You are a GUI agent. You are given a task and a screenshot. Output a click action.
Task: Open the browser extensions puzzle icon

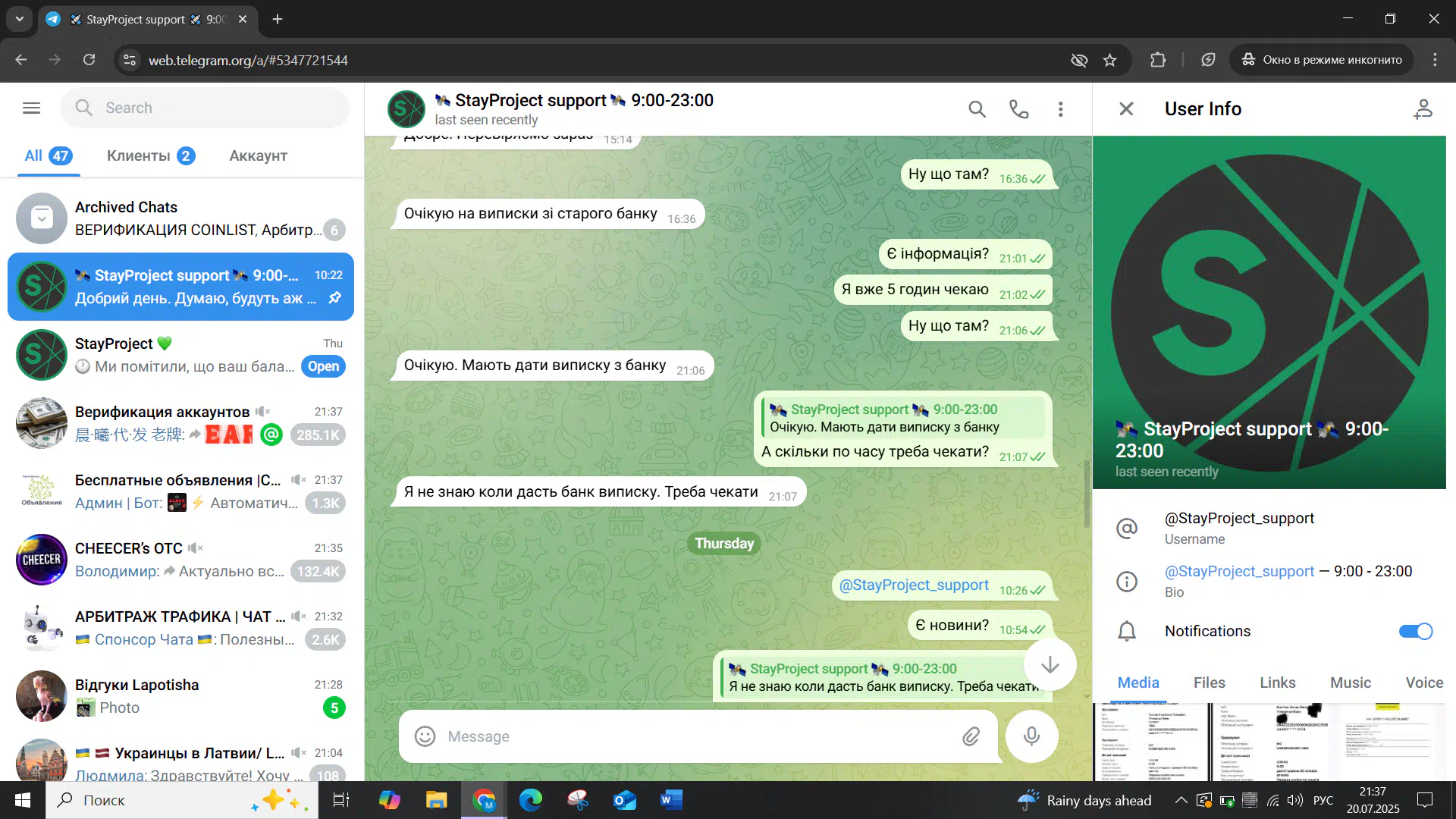tap(1157, 60)
